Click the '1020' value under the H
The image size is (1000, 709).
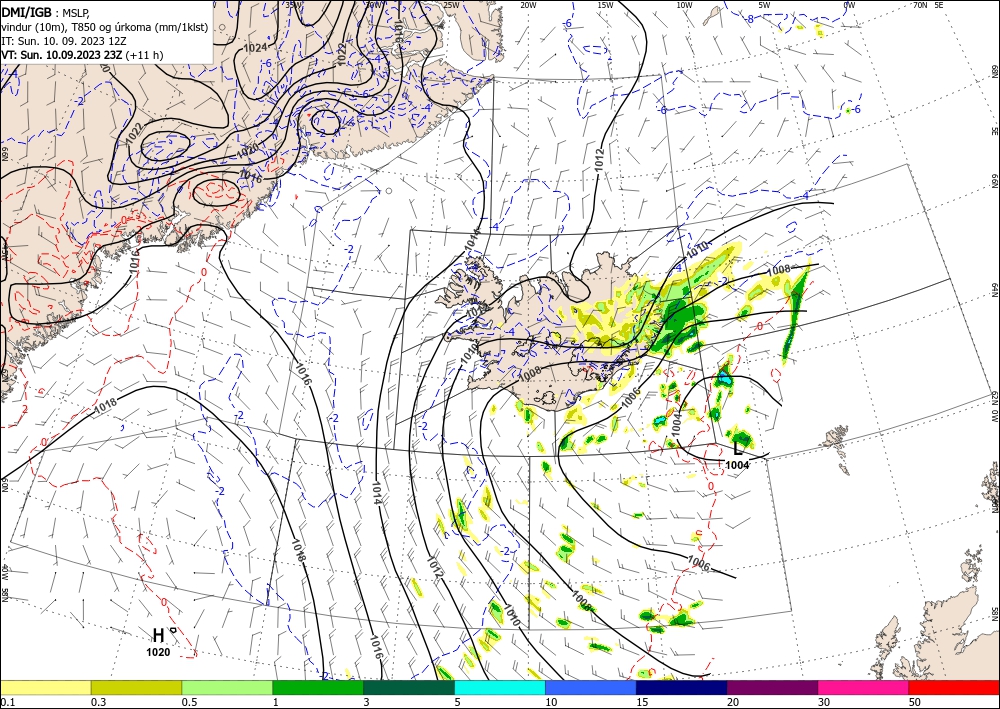[x=158, y=652]
